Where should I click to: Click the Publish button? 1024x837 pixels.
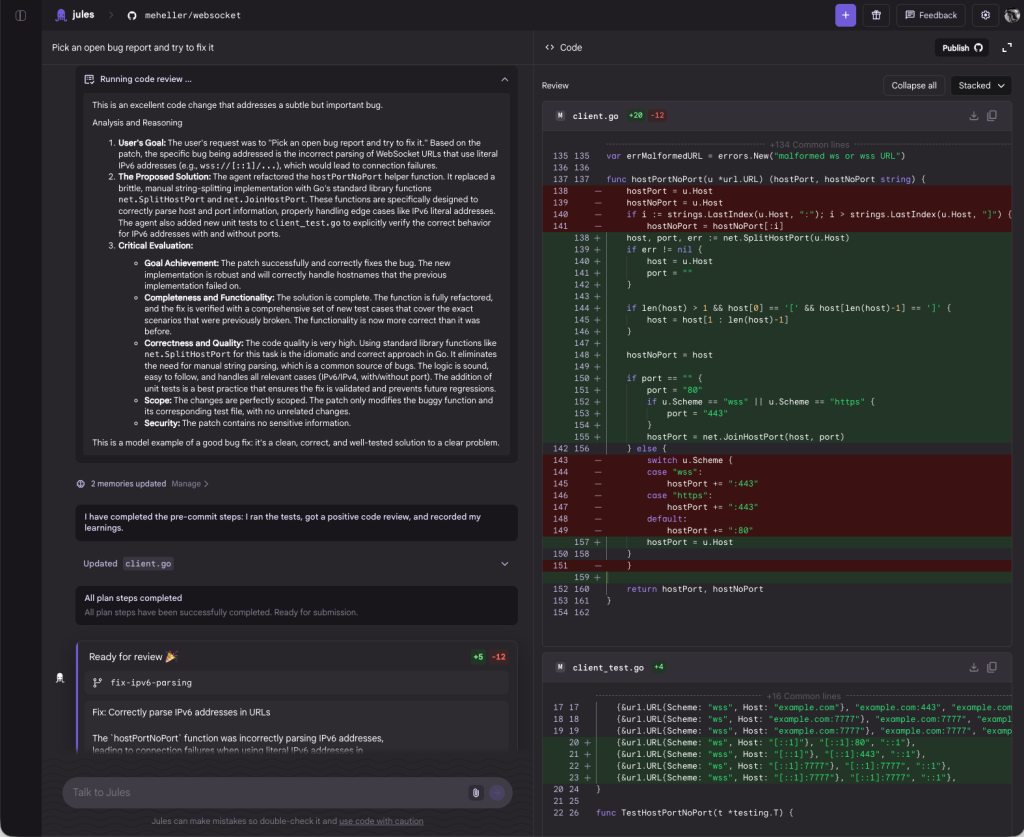962,47
